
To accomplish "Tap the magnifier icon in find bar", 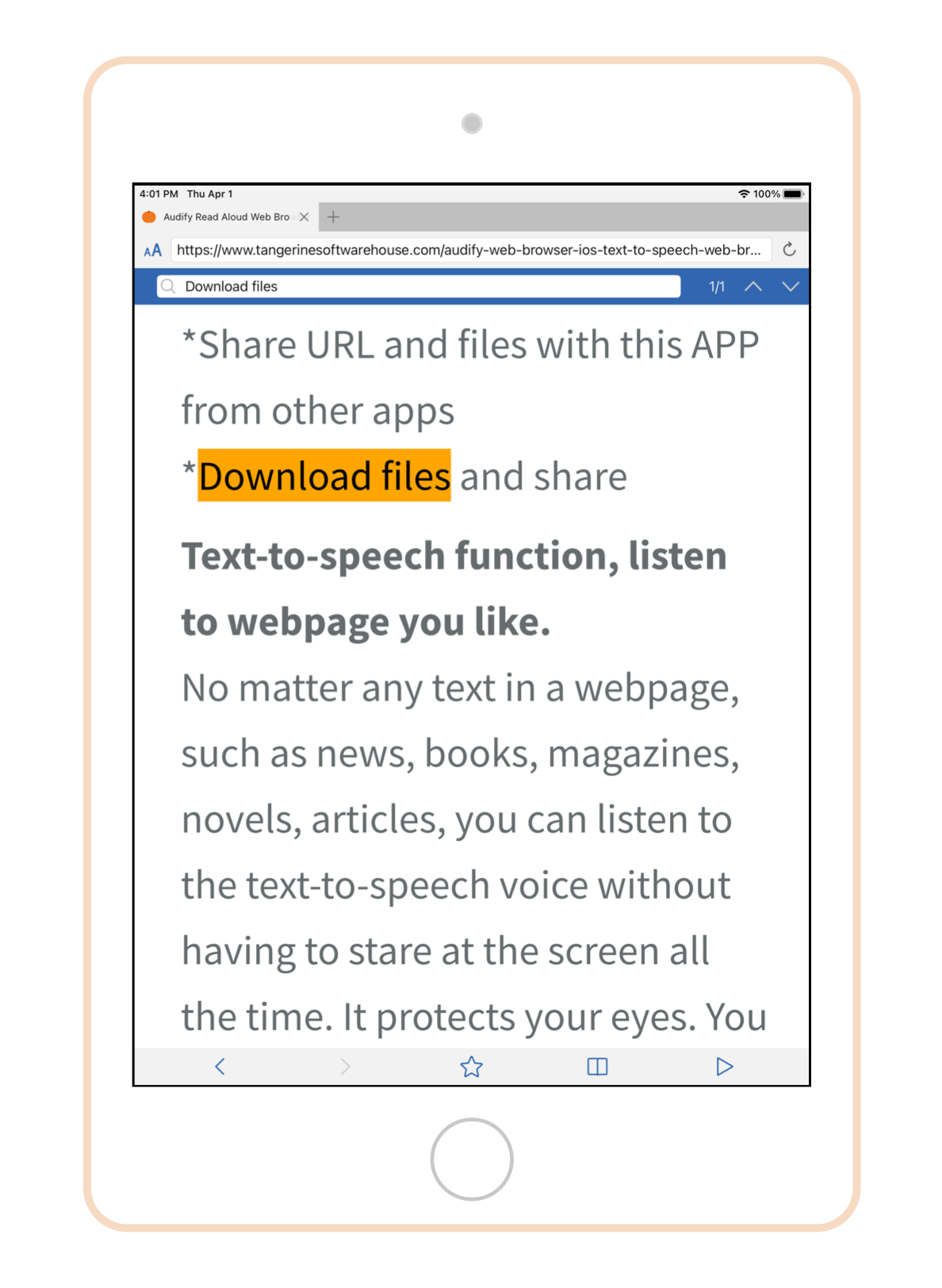I will coord(168,286).
